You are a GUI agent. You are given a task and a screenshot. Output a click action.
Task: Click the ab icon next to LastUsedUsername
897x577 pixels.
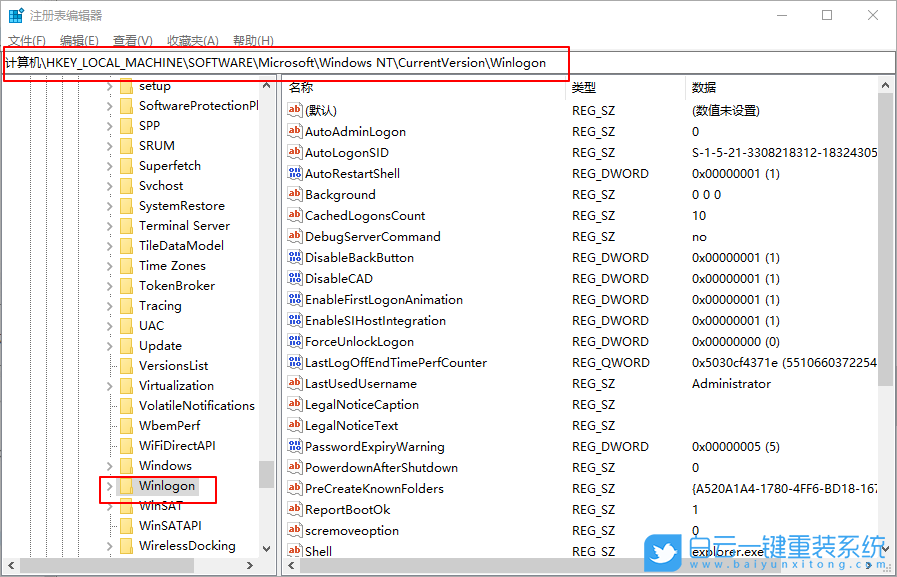(x=294, y=383)
